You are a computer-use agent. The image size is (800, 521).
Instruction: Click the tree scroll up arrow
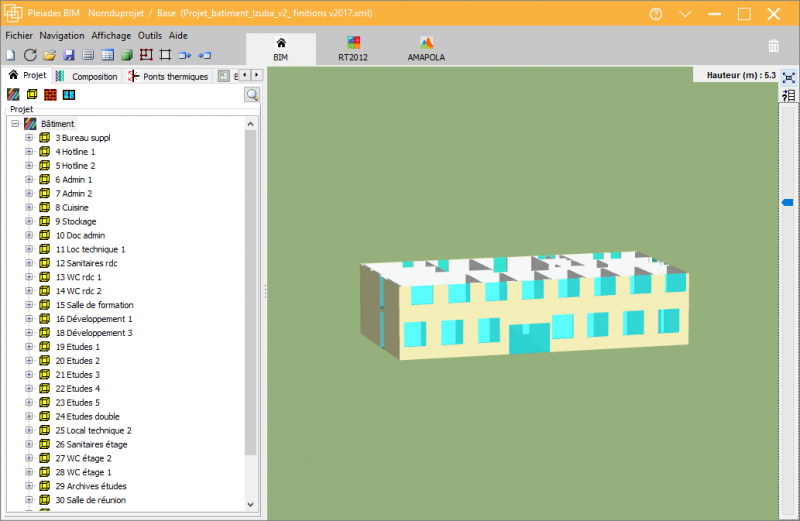tap(250, 124)
